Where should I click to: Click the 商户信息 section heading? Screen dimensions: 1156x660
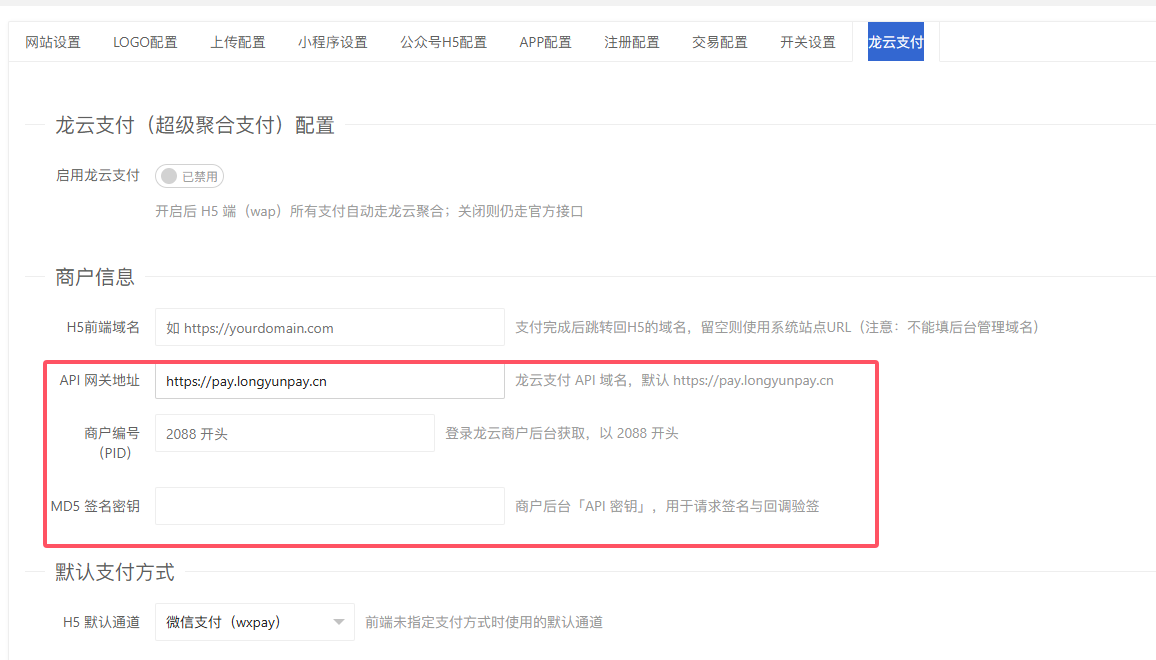pyautogui.click(x=95, y=277)
